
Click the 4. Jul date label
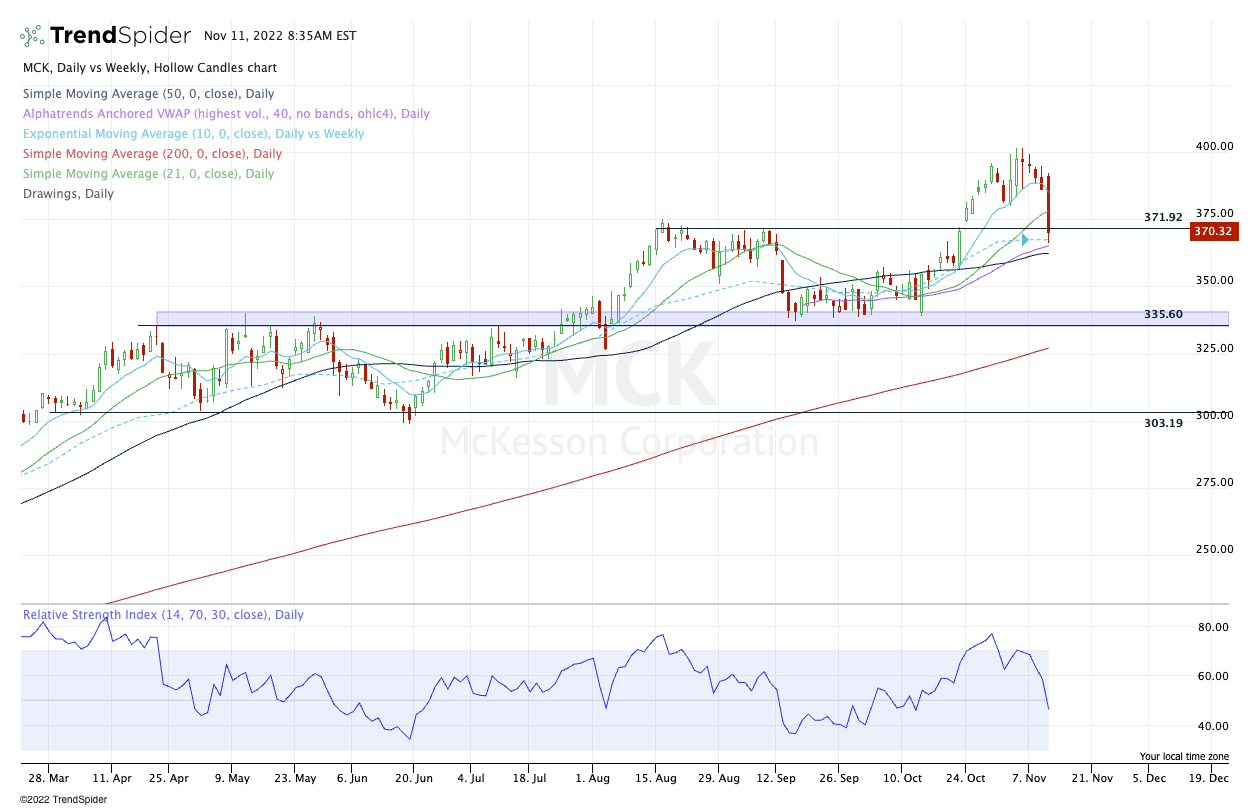(472, 777)
